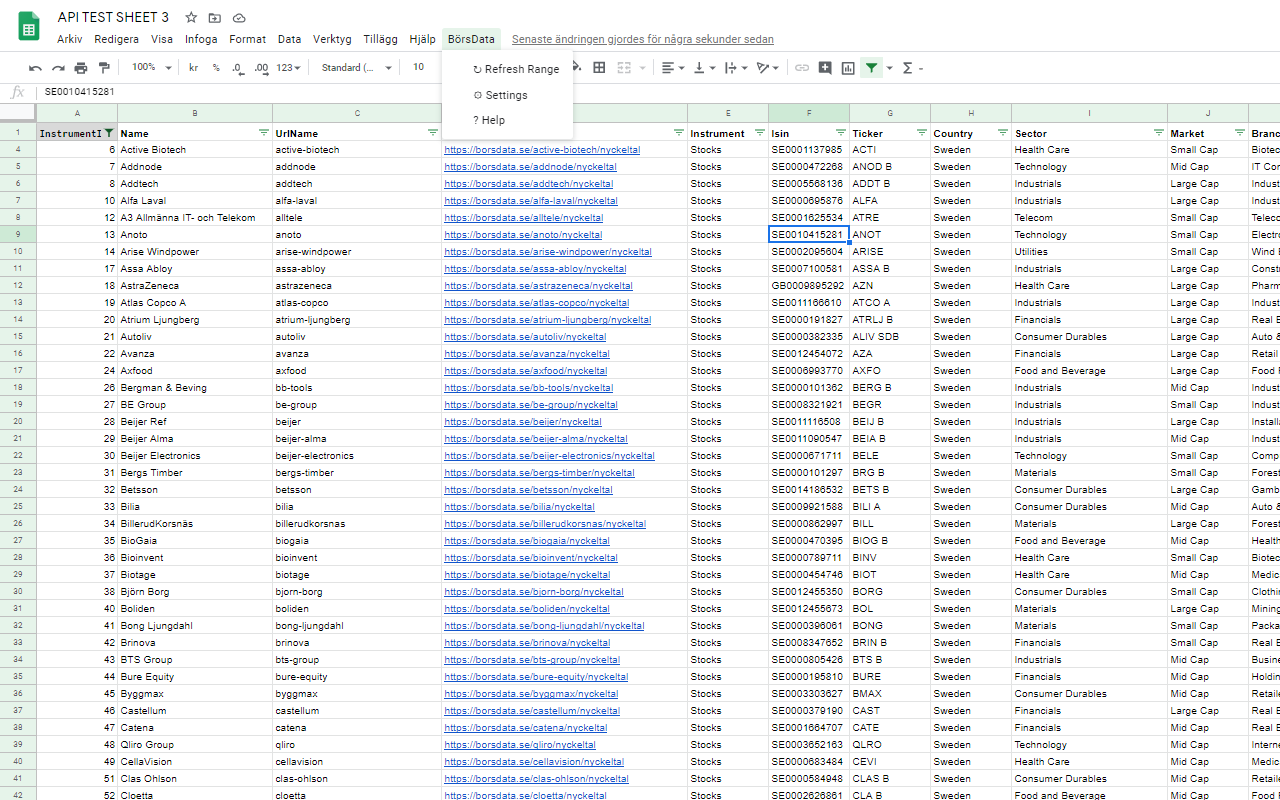
Task: Open the merge cells dropdown arrow
Action: 641,68
